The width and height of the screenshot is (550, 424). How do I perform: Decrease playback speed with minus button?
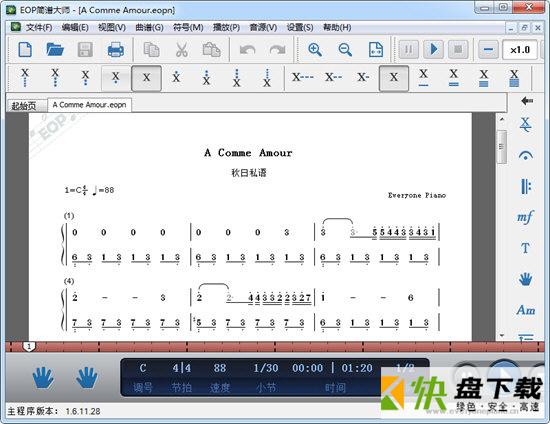pyautogui.click(x=489, y=49)
